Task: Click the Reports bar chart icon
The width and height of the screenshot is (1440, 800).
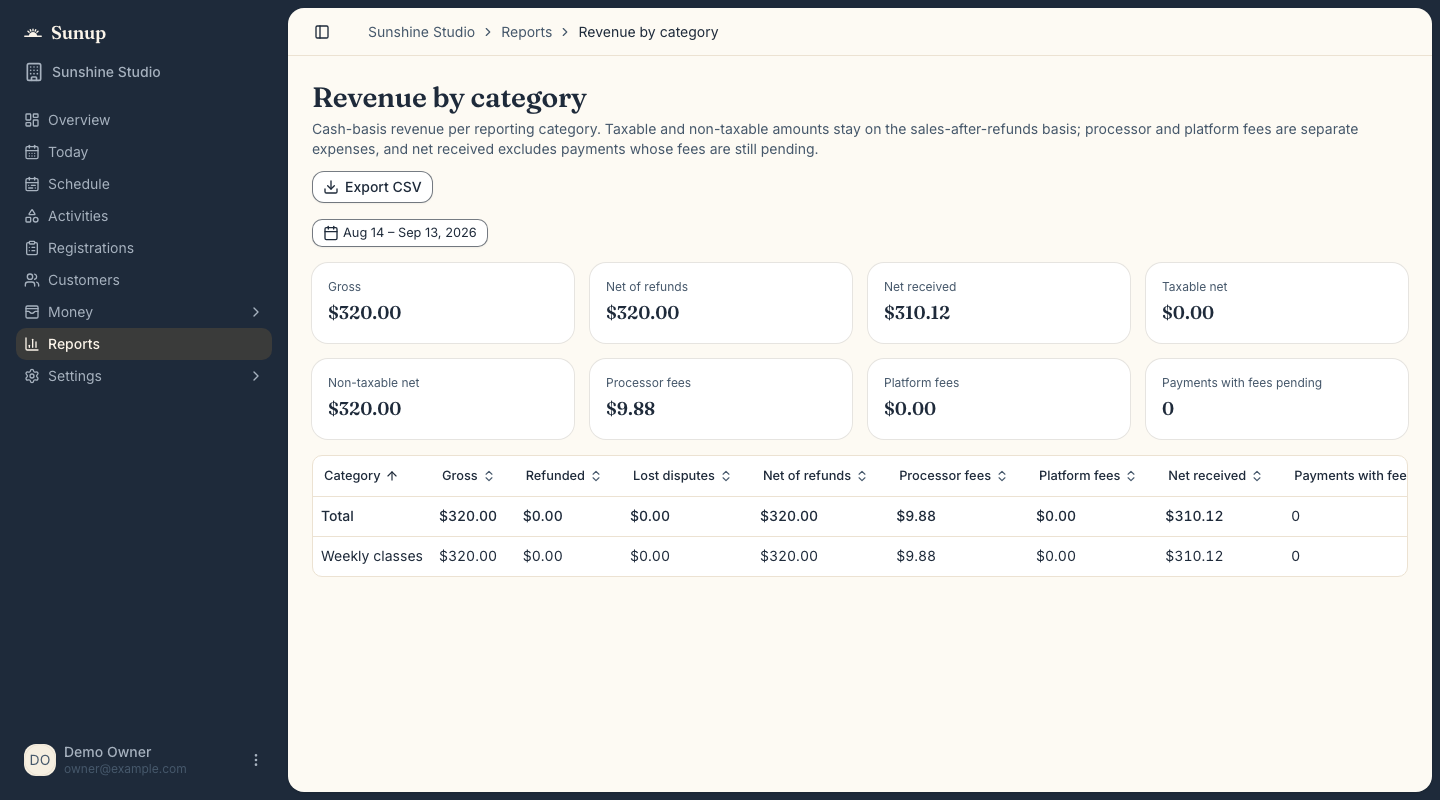Action: point(32,344)
